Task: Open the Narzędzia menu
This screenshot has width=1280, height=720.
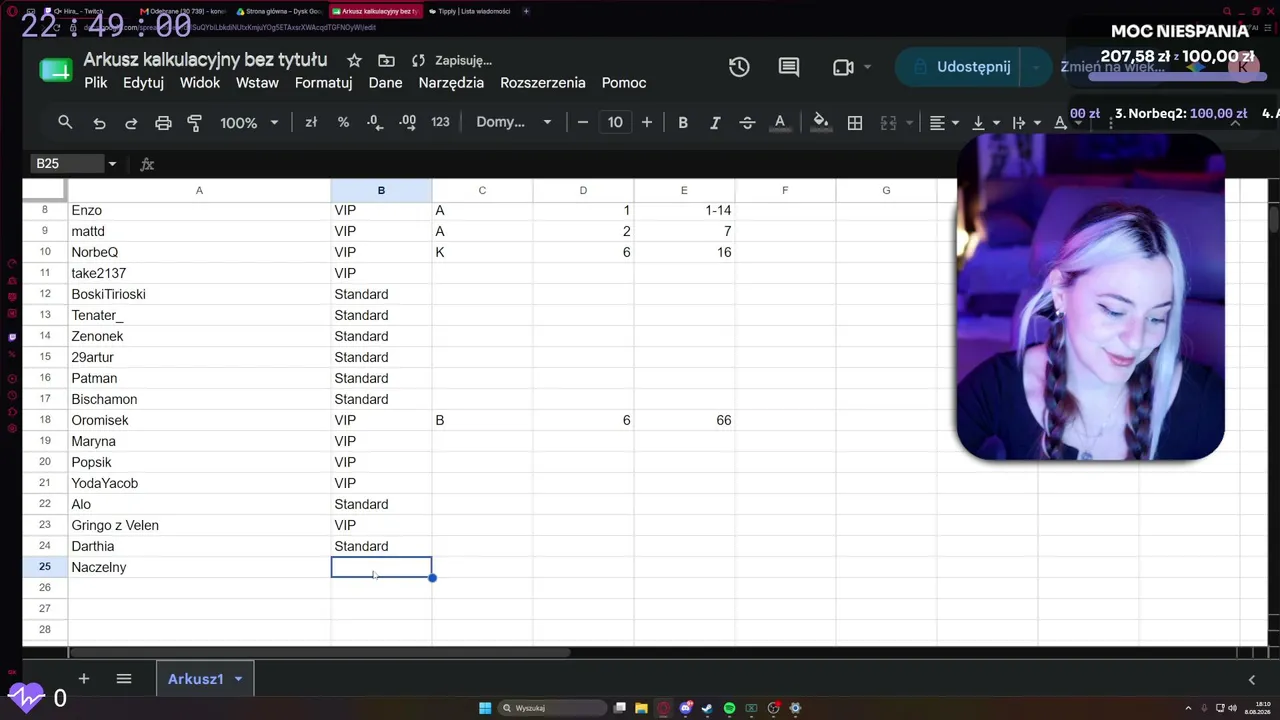Action: click(451, 83)
